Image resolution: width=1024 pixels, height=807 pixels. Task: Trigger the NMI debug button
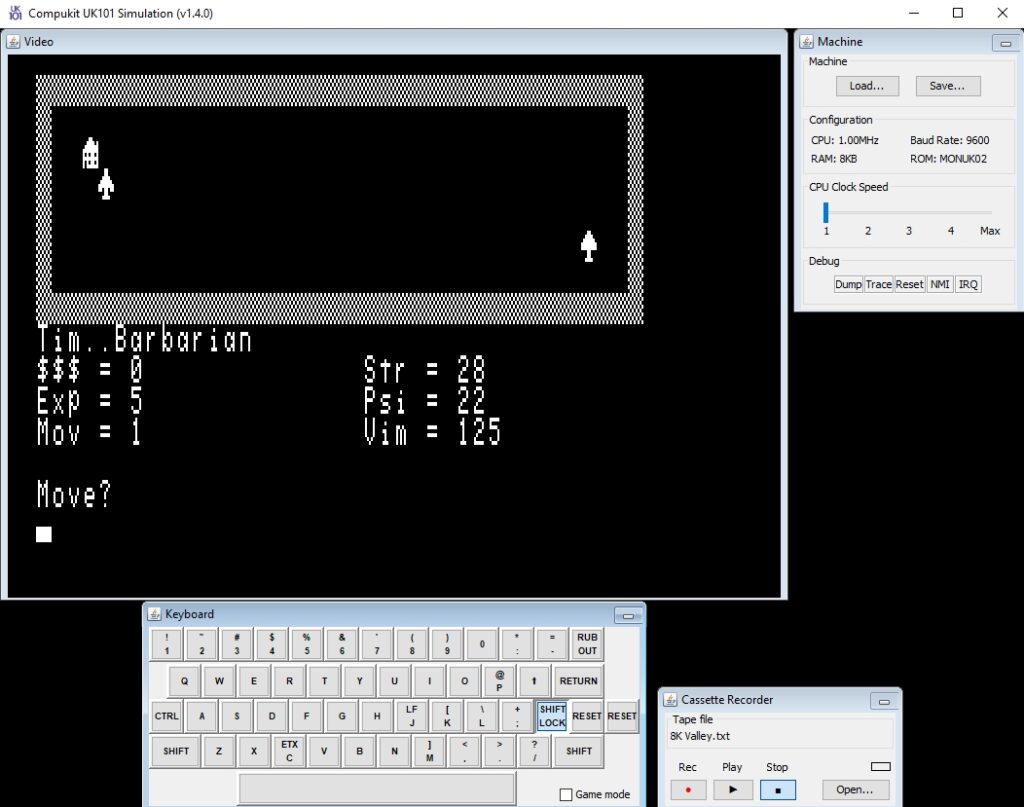point(940,284)
